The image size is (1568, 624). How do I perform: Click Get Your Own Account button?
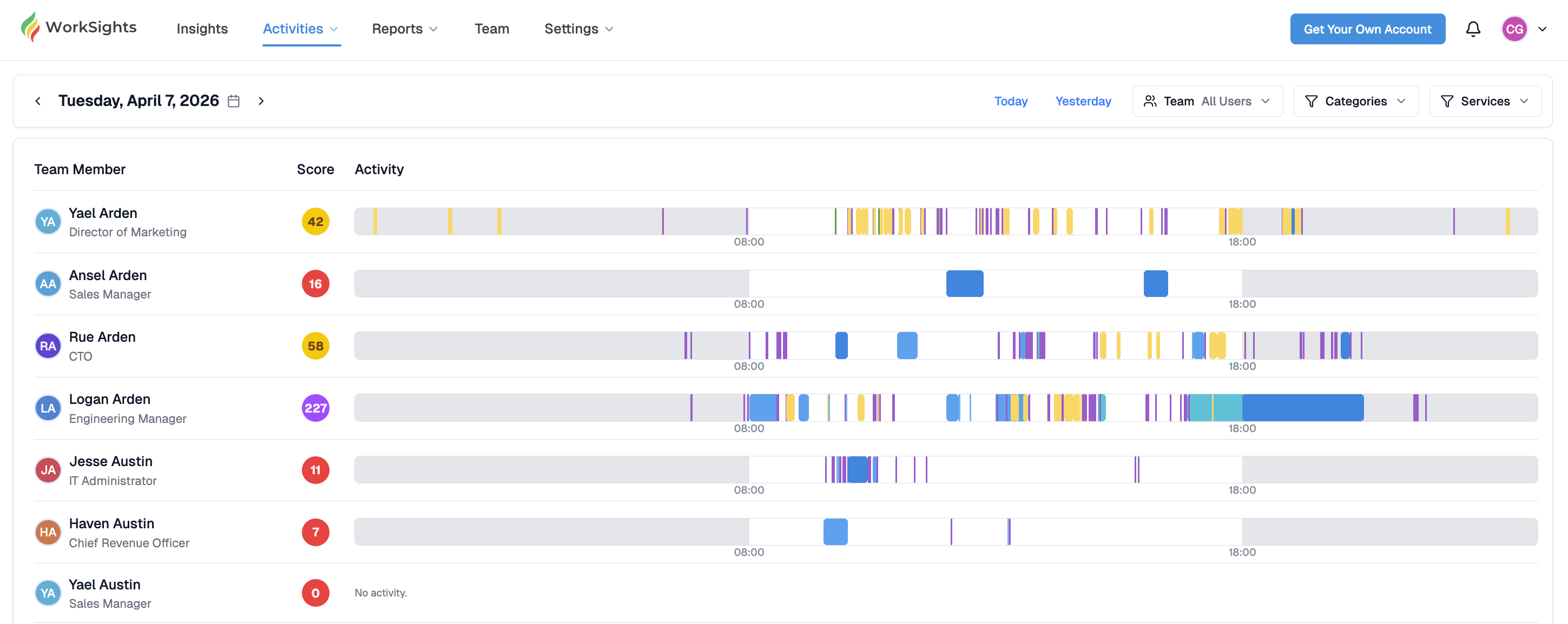(1367, 29)
